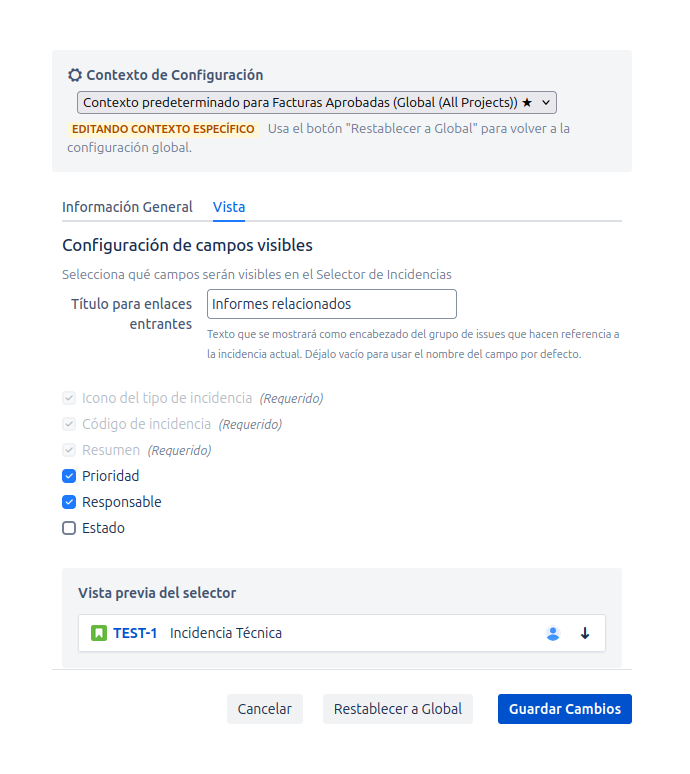Focus the Título para enlaces entrantes field

(x=331, y=304)
